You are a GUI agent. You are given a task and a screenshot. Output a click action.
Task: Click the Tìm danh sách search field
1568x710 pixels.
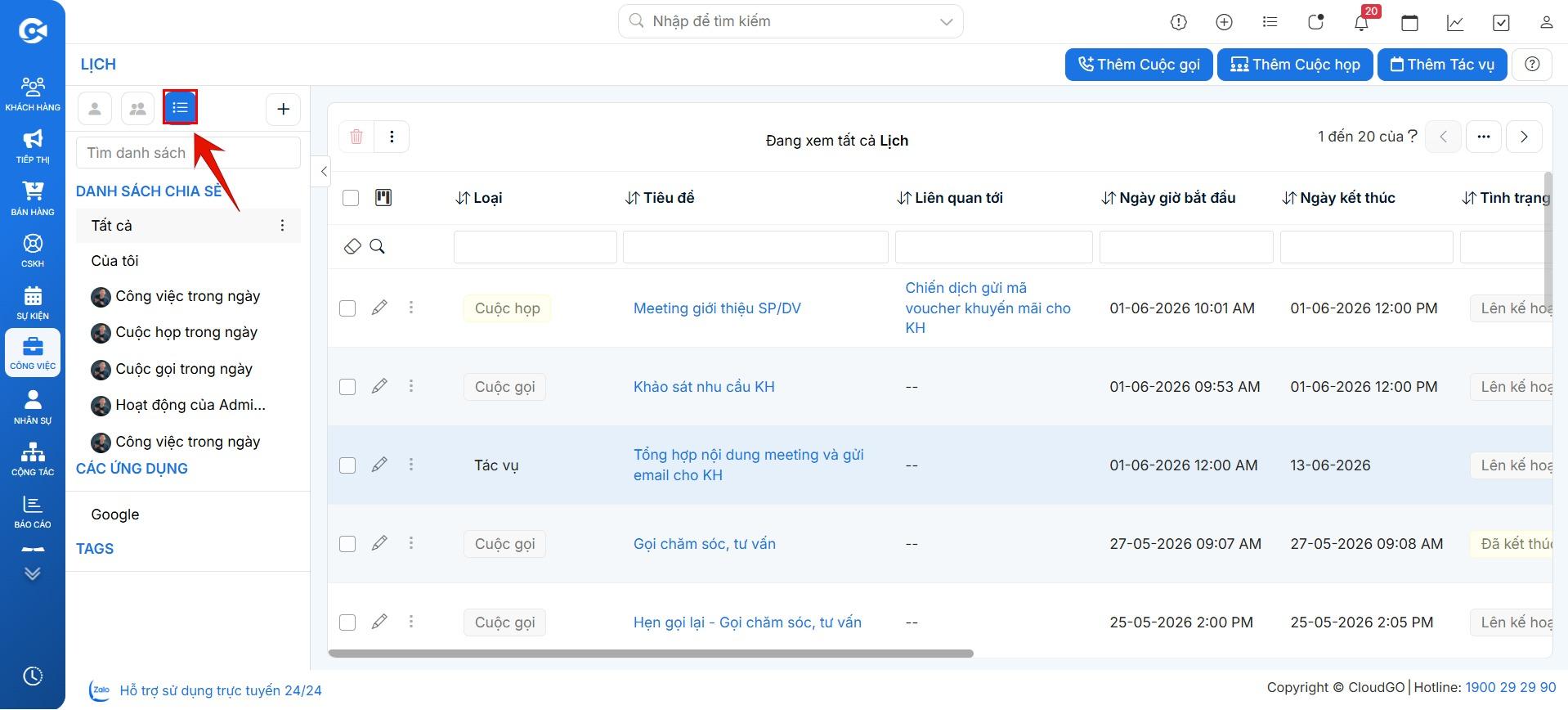188,153
